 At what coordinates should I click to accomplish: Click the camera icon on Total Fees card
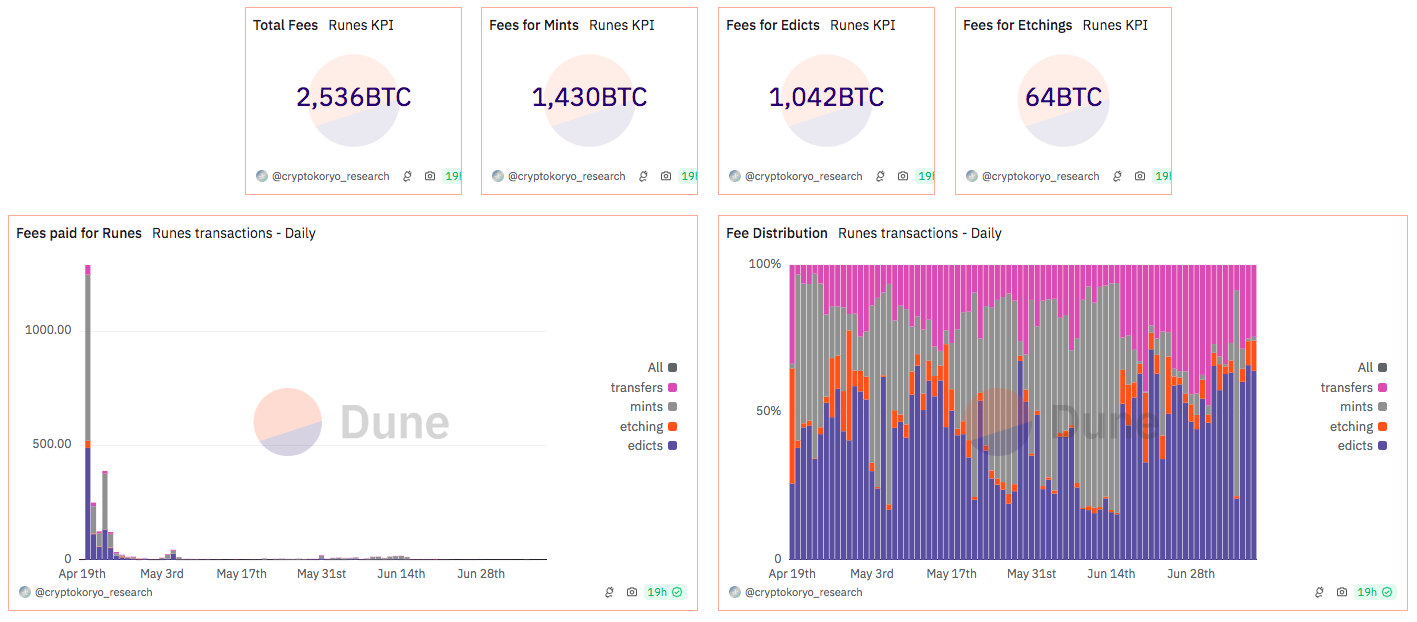(430, 176)
